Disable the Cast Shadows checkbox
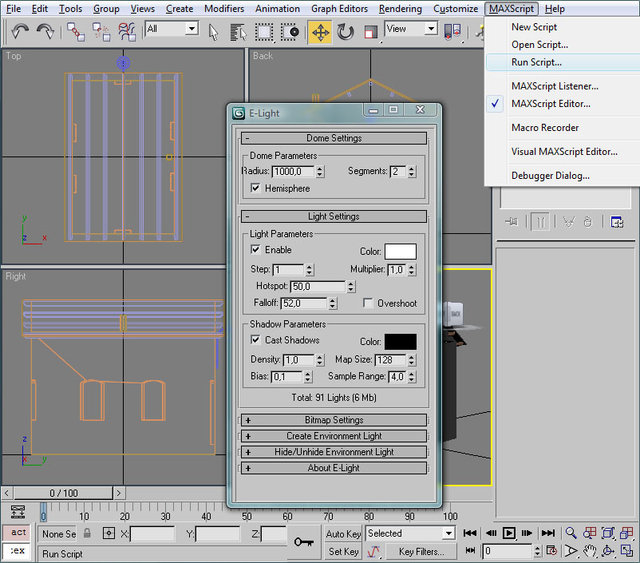The width and height of the screenshot is (640, 563). (256, 340)
